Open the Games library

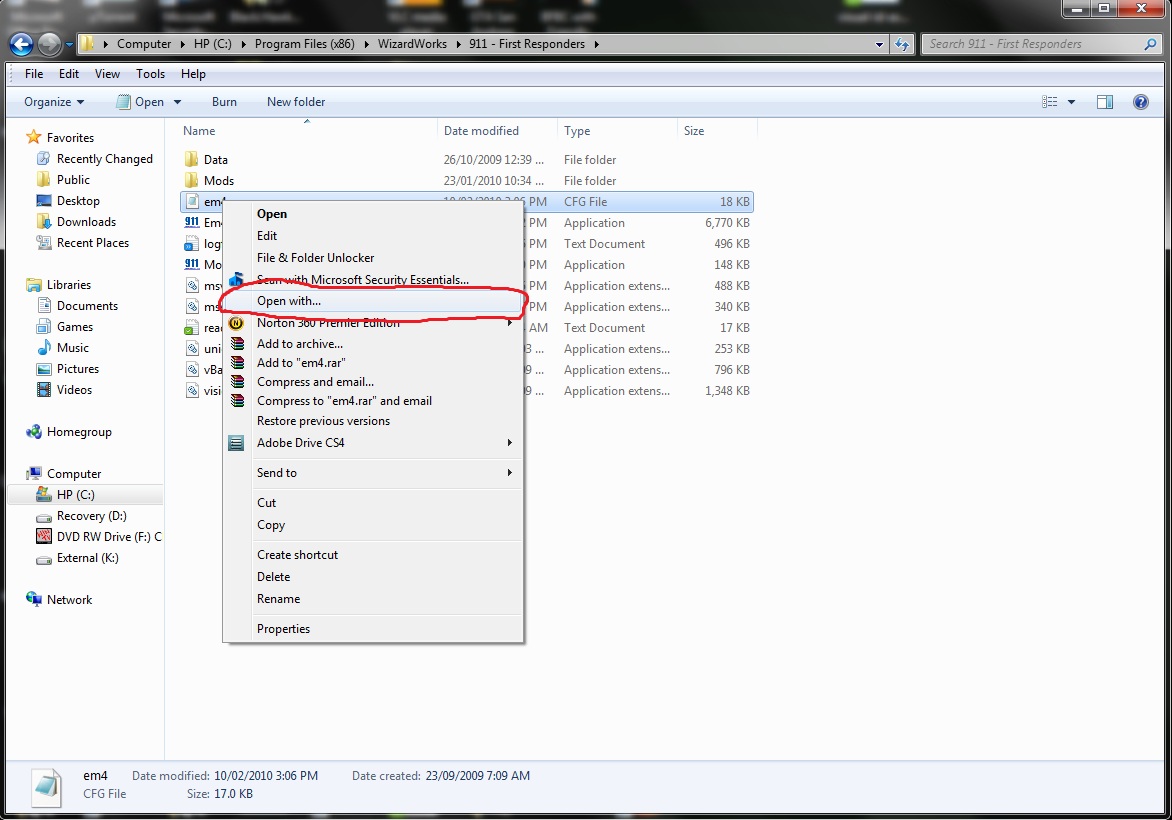click(75, 327)
